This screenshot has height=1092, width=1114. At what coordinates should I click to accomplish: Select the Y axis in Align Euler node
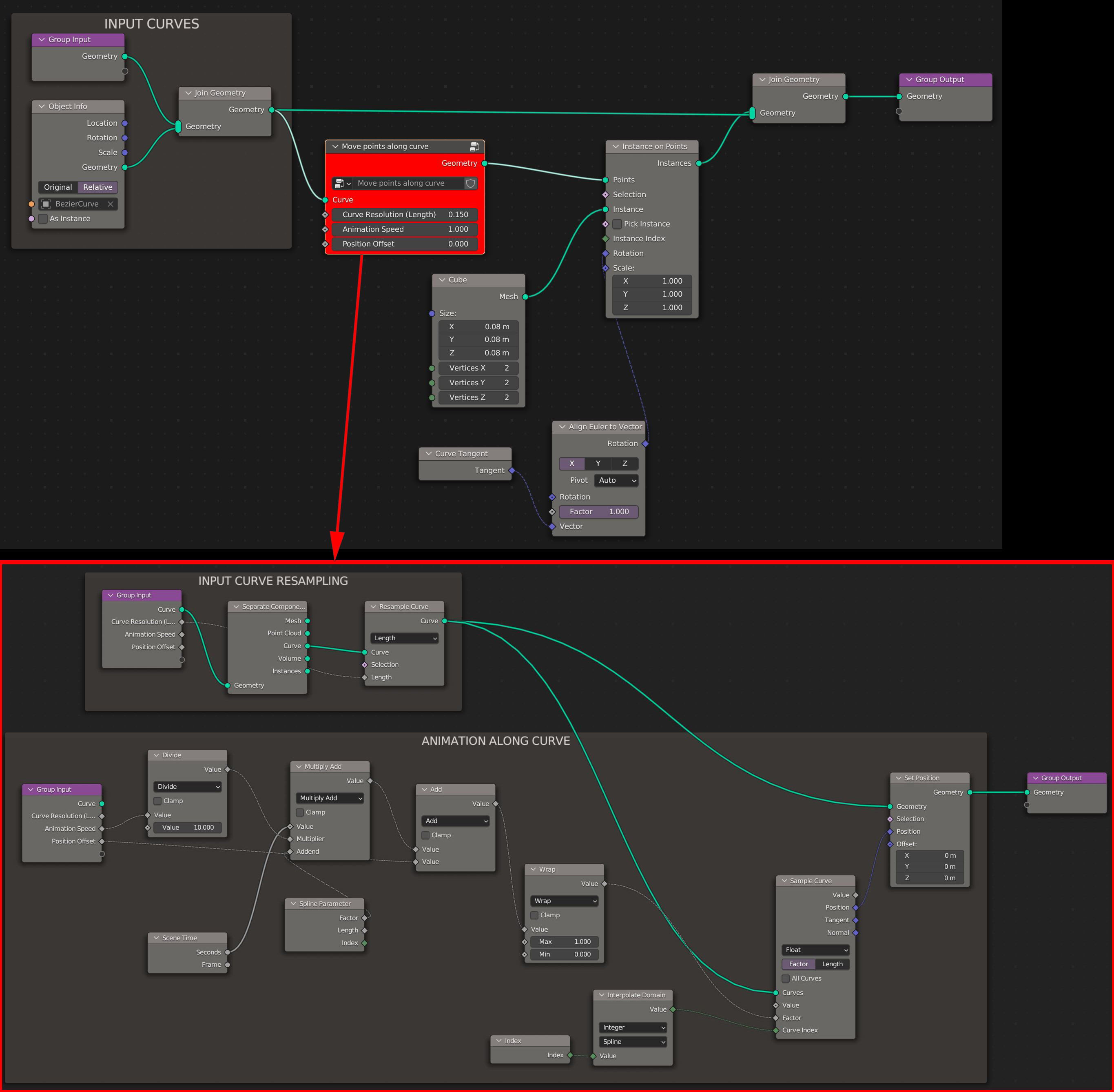coord(598,464)
